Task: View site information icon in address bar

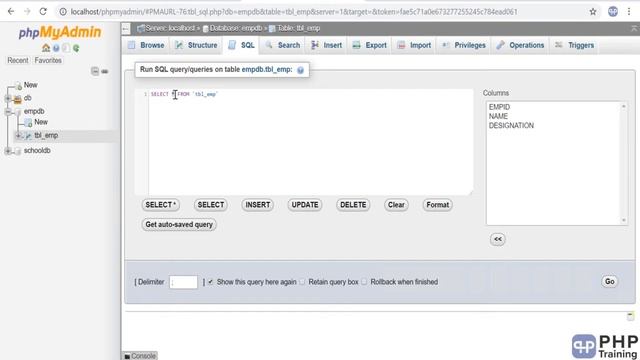Action: pos(63,12)
